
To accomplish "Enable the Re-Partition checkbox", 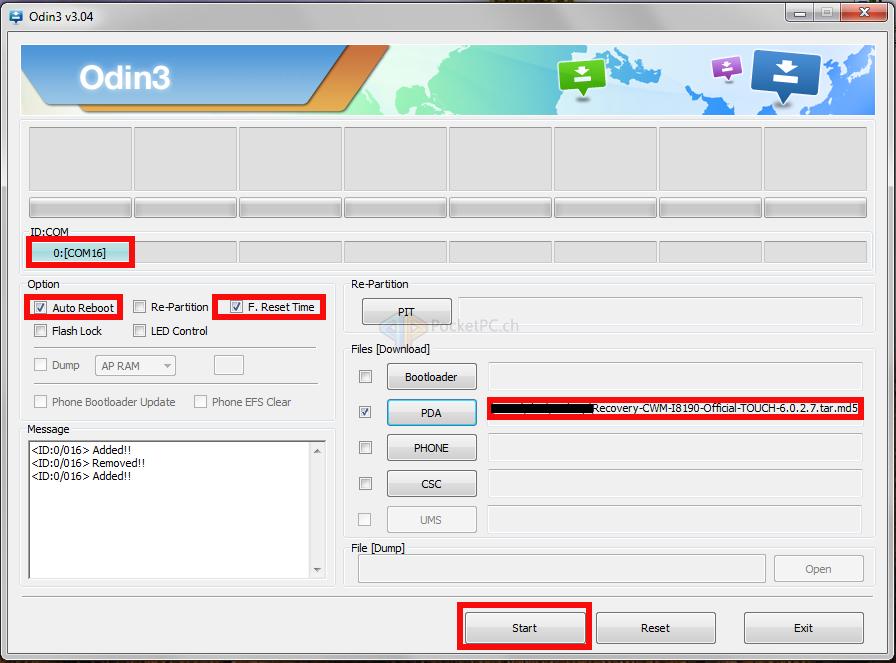I will tap(139, 307).
